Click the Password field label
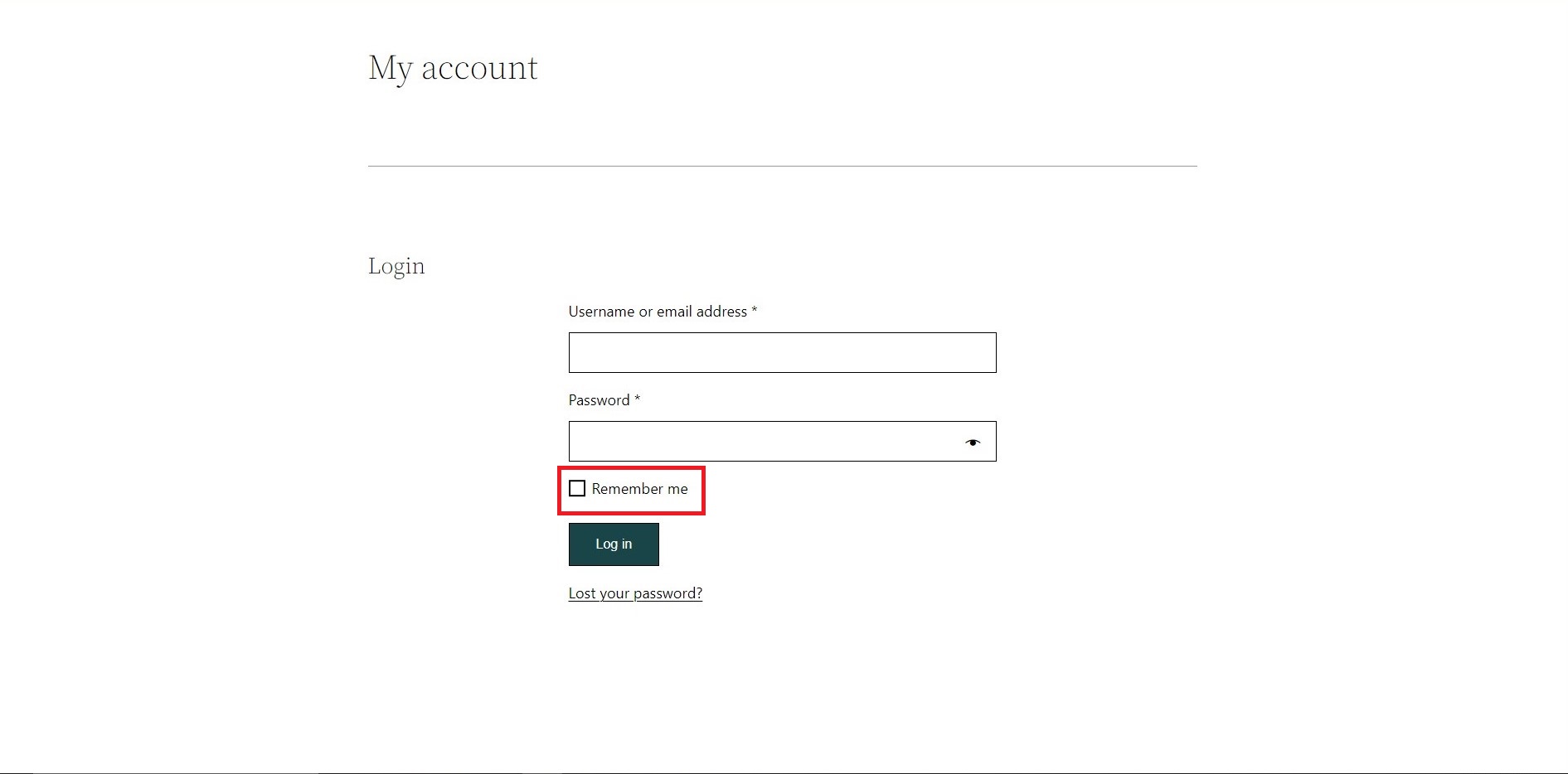Image resolution: width=1568 pixels, height=774 pixels. click(x=598, y=399)
